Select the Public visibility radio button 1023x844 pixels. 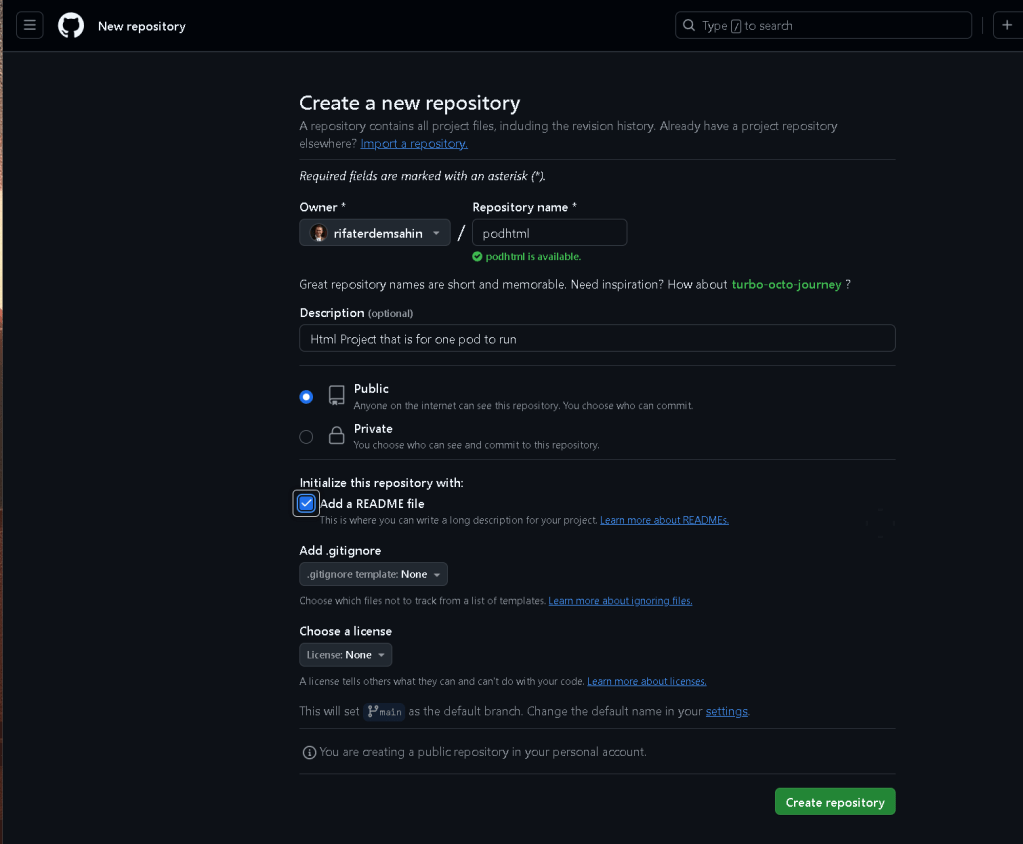click(306, 397)
